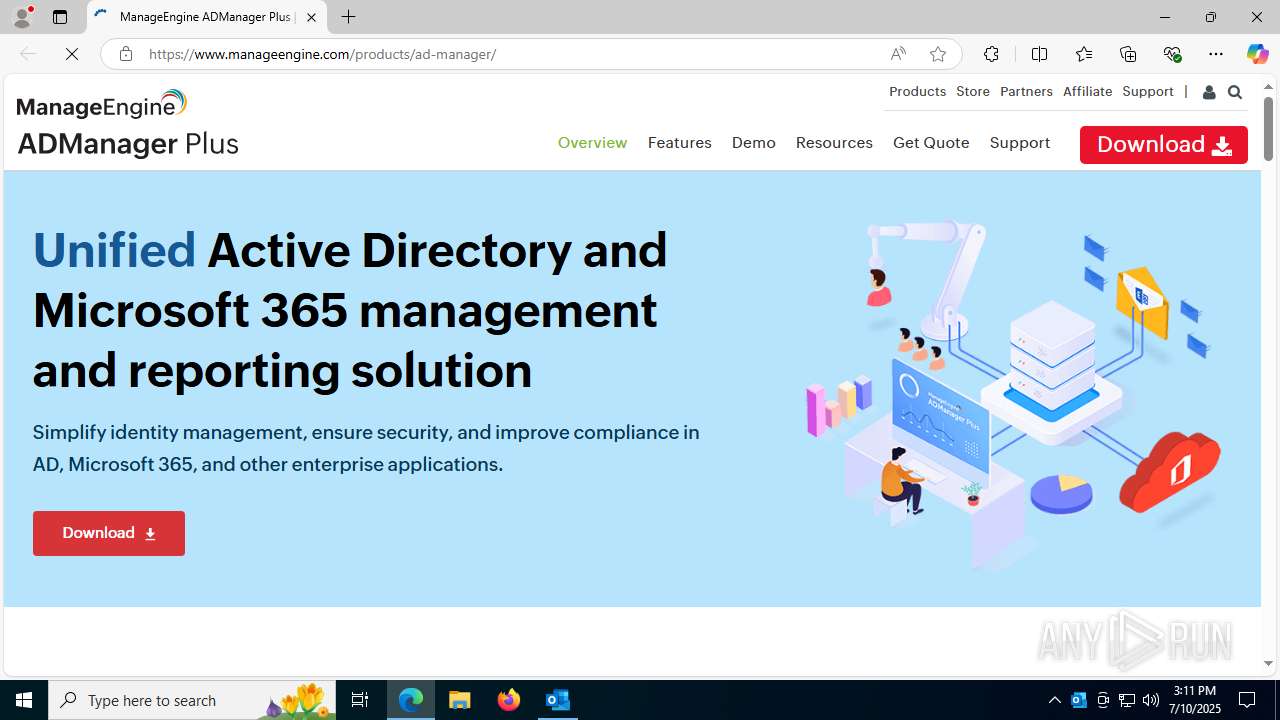Image resolution: width=1280 pixels, height=720 pixels.
Task: Click the site search magnifier icon
Action: 1235,92
